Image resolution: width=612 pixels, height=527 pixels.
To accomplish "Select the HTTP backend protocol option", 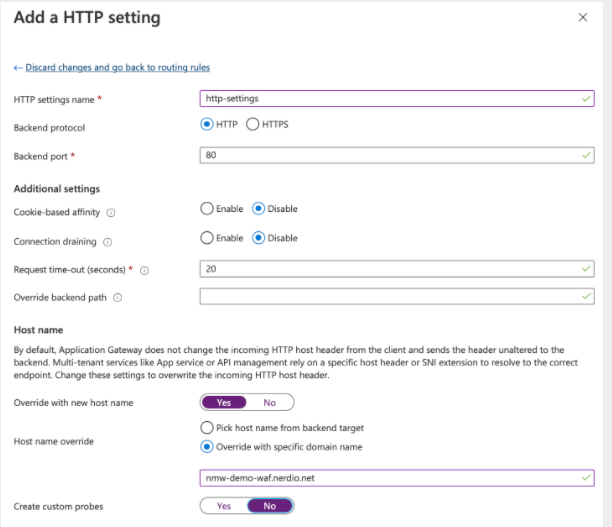I will coord(206,125).
